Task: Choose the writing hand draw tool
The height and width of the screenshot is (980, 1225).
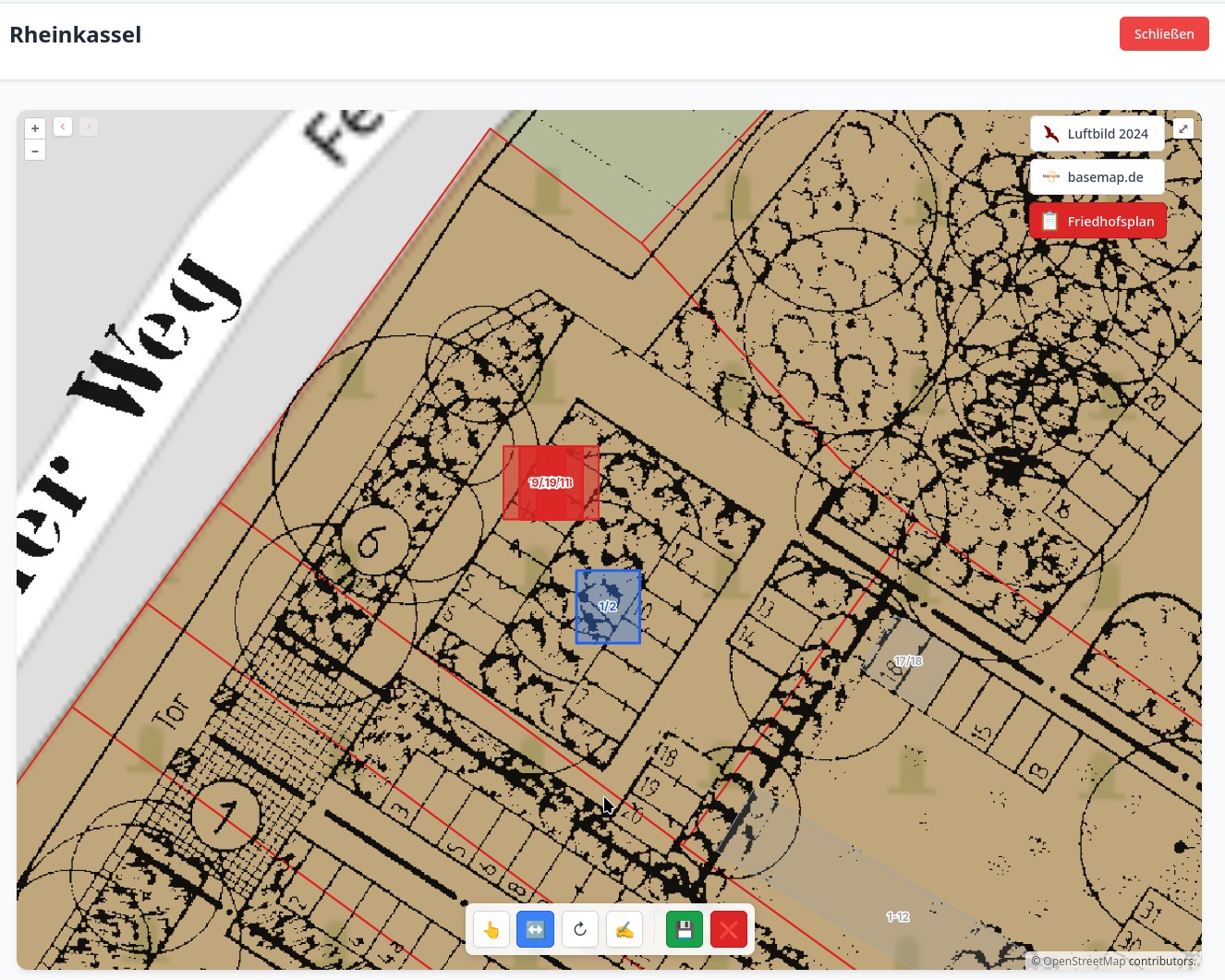Action: [x=625, y=929]
